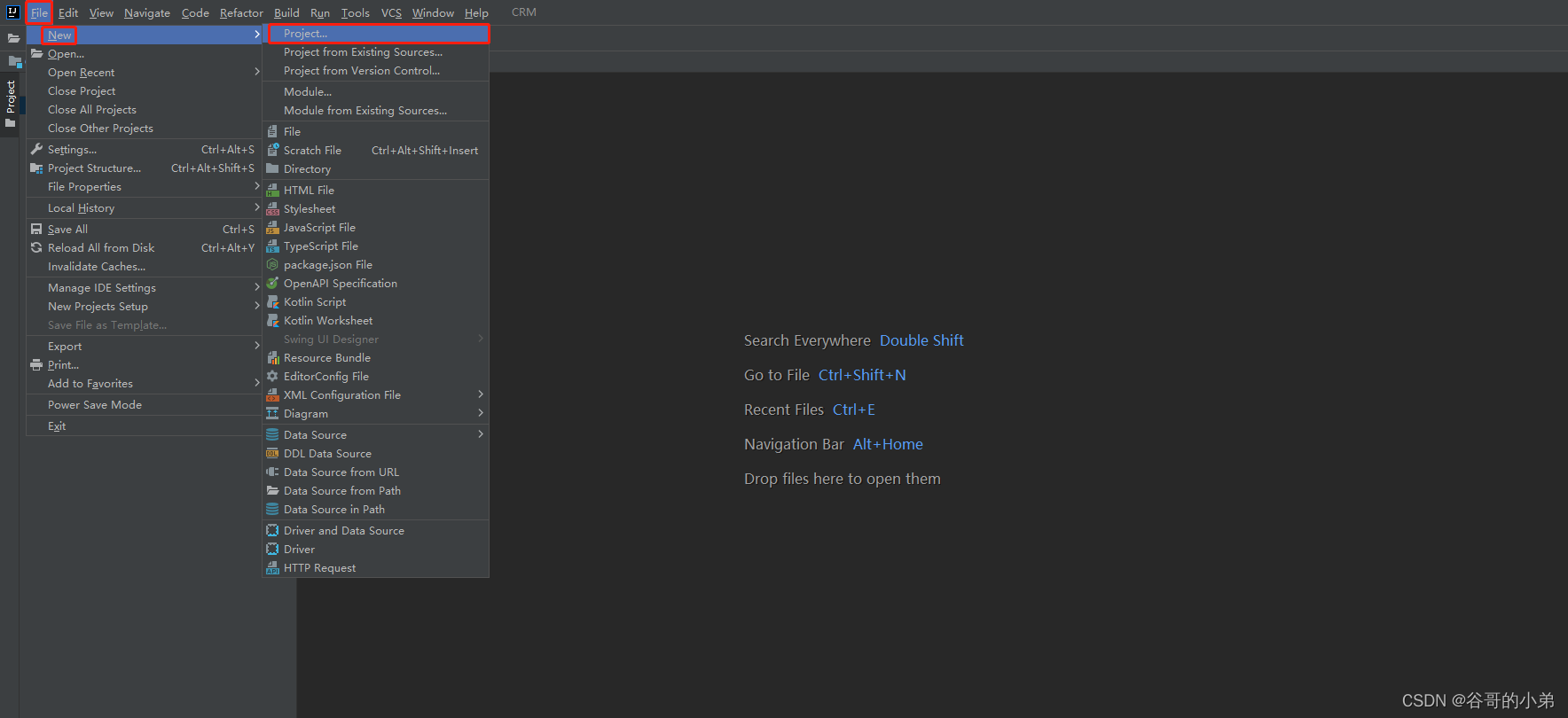Open the Edit menu
Image resolution: width=1568 pixels, height=718 pixels.
(68, 12)
